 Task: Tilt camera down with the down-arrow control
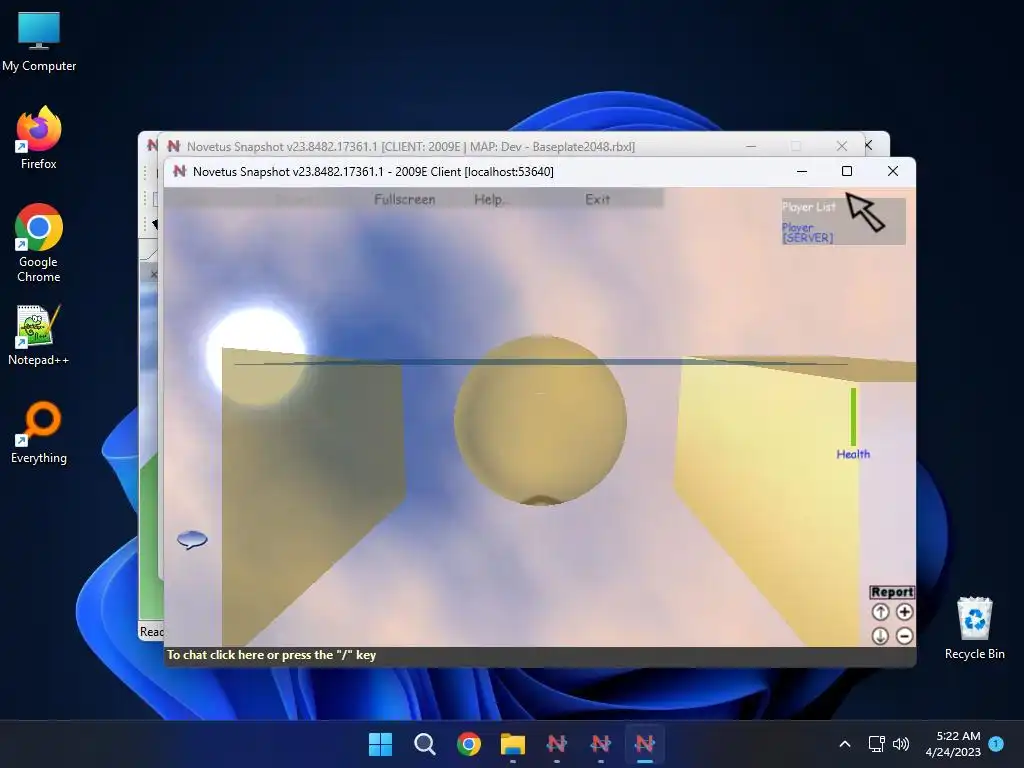coord(880,635)
